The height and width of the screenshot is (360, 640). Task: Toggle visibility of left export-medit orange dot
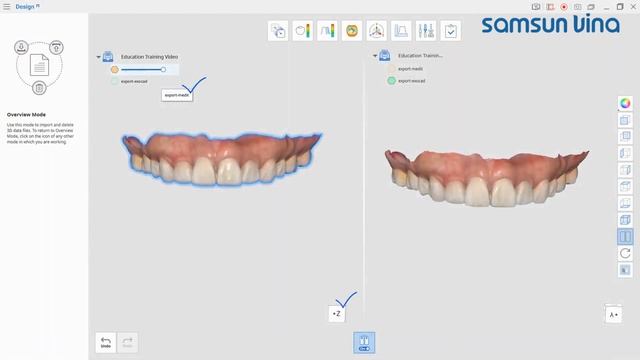115,70
